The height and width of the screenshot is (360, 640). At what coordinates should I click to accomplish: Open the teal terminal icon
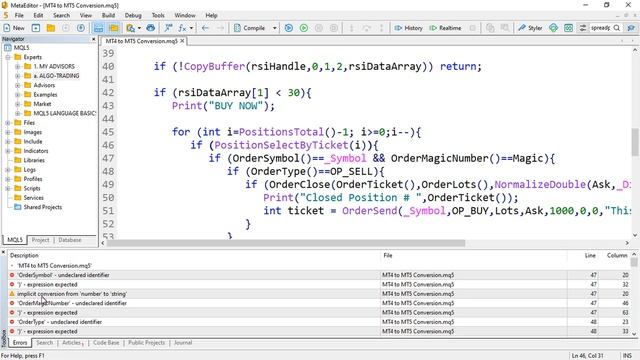568,28
